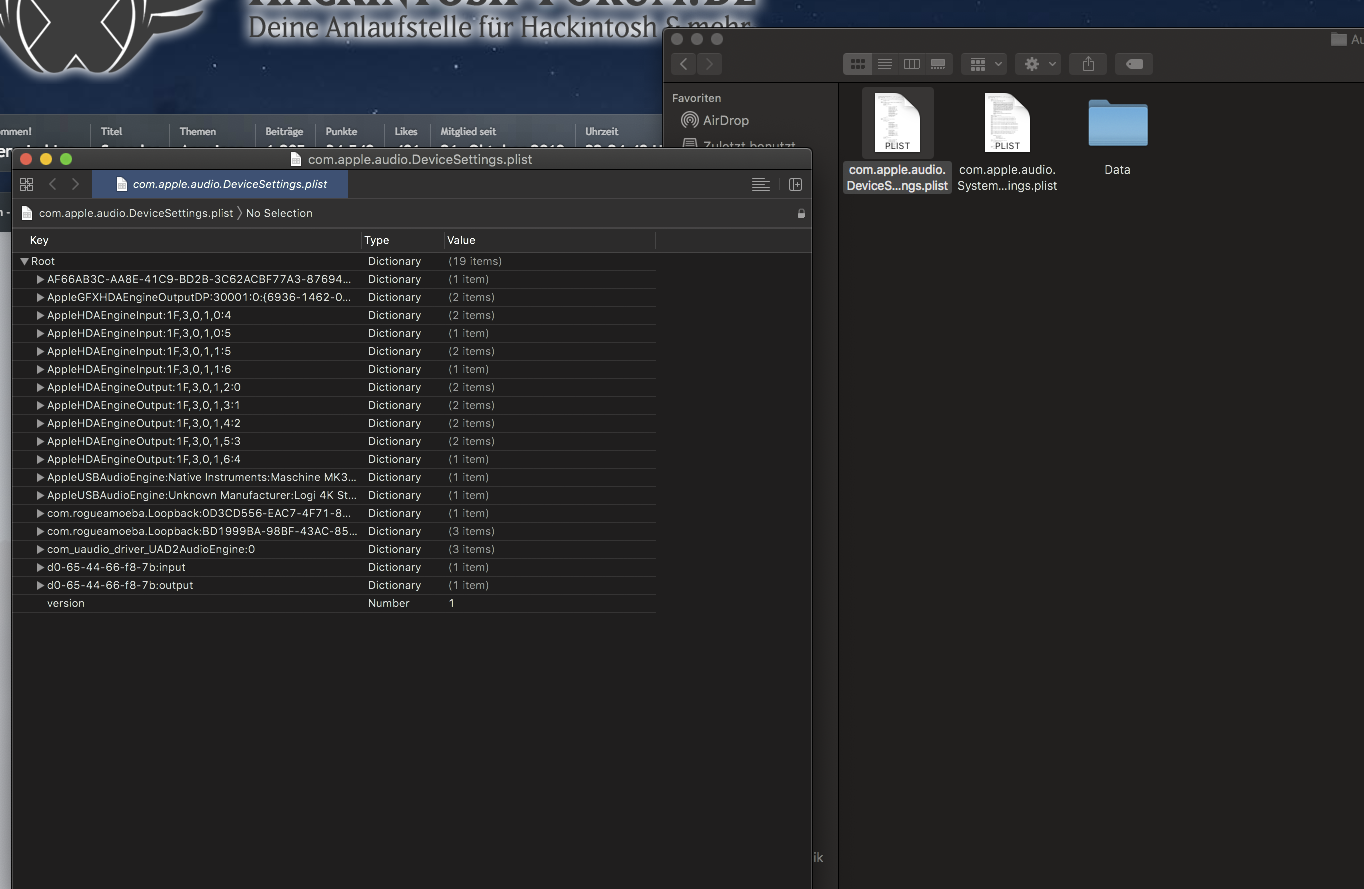Open the Finder group-by dropdown
The image size is (1364, 889).
coord(984,64)
